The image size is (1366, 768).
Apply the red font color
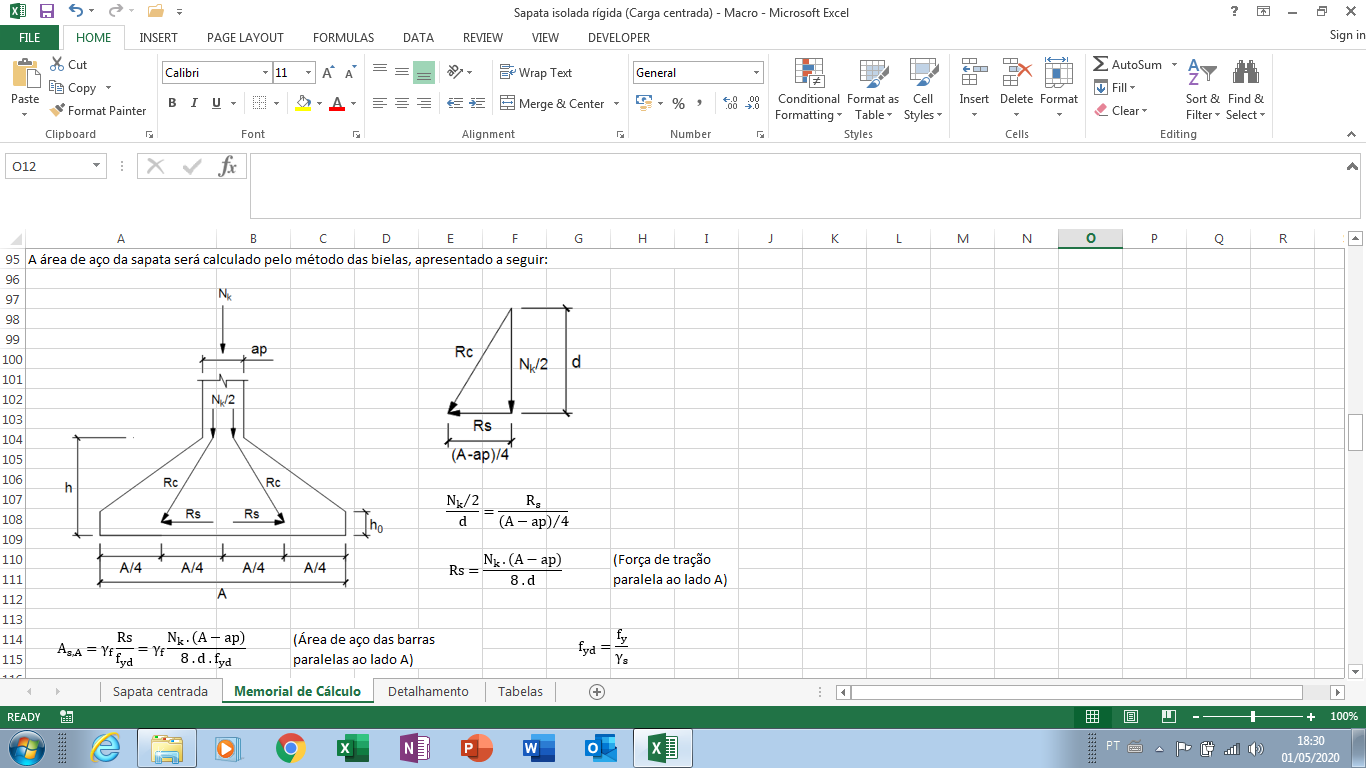(x=337, y=103)
